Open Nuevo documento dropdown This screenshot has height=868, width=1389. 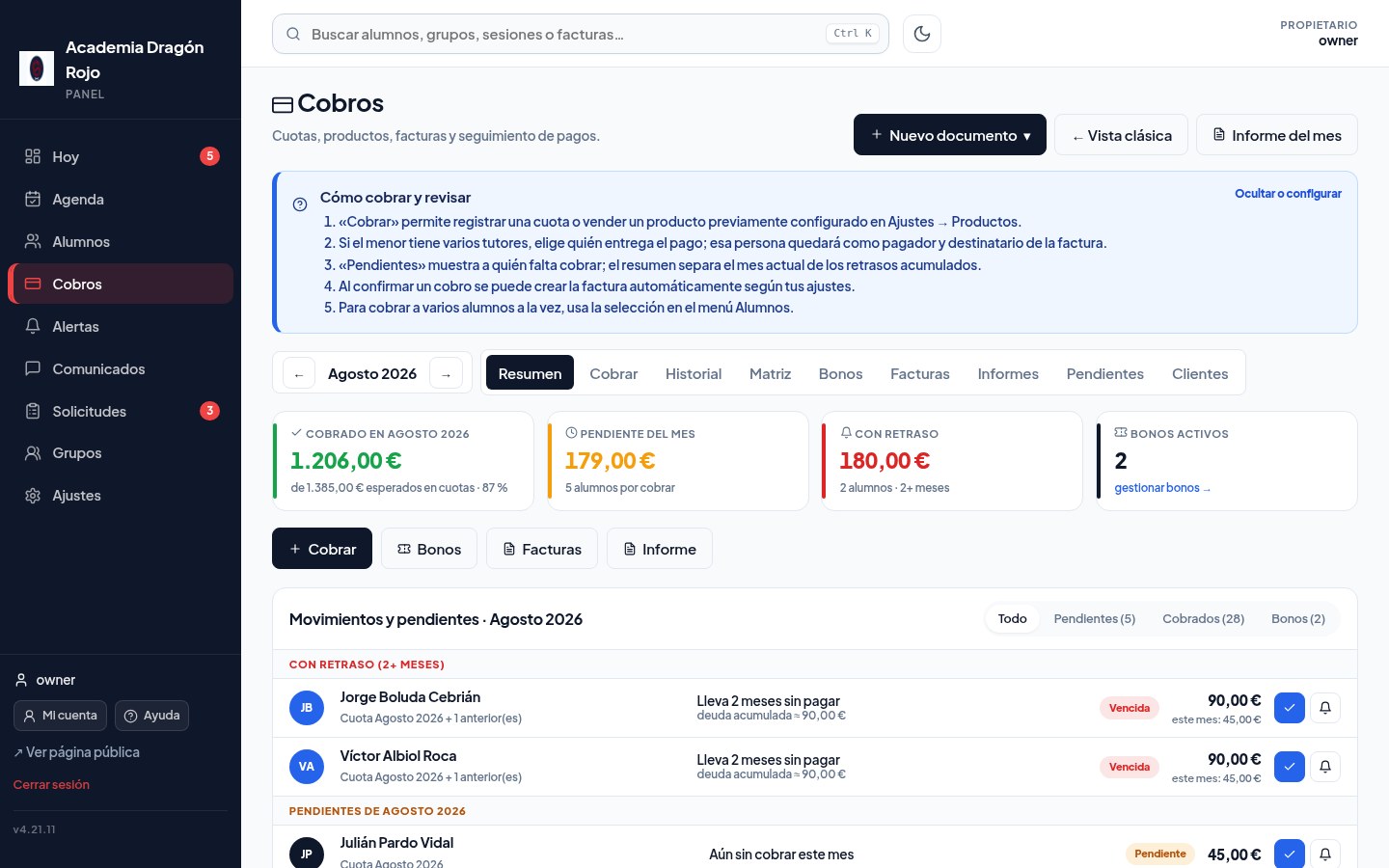pyautogui.click(x=950, y=135)
